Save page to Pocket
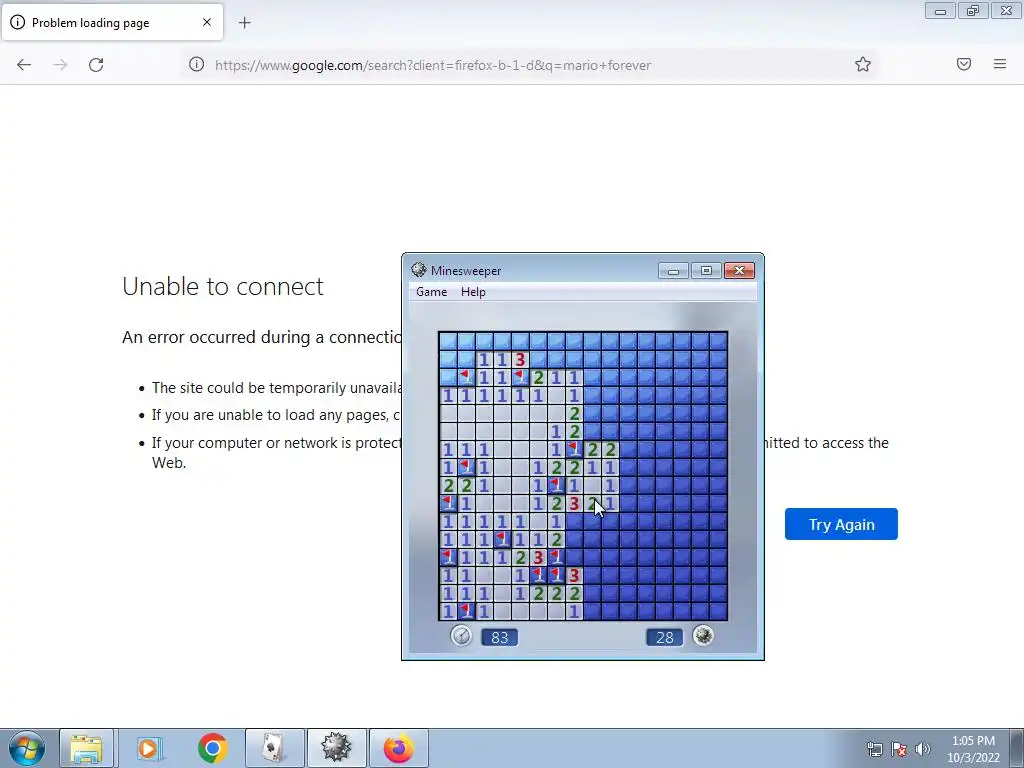1024x768 pixels. point(964,64)
